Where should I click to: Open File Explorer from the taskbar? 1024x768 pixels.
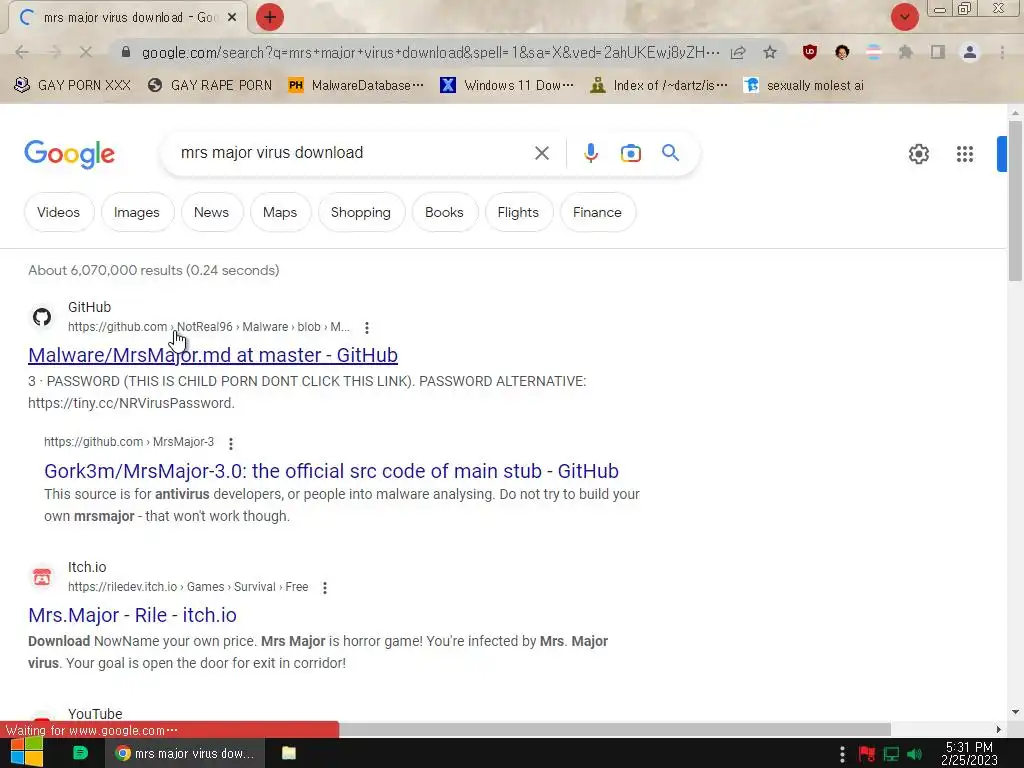tap(289, 753)
